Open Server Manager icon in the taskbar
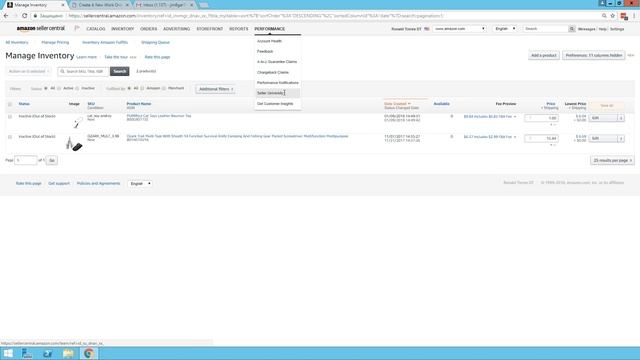The image size is (640, 360). click(27, 353)
